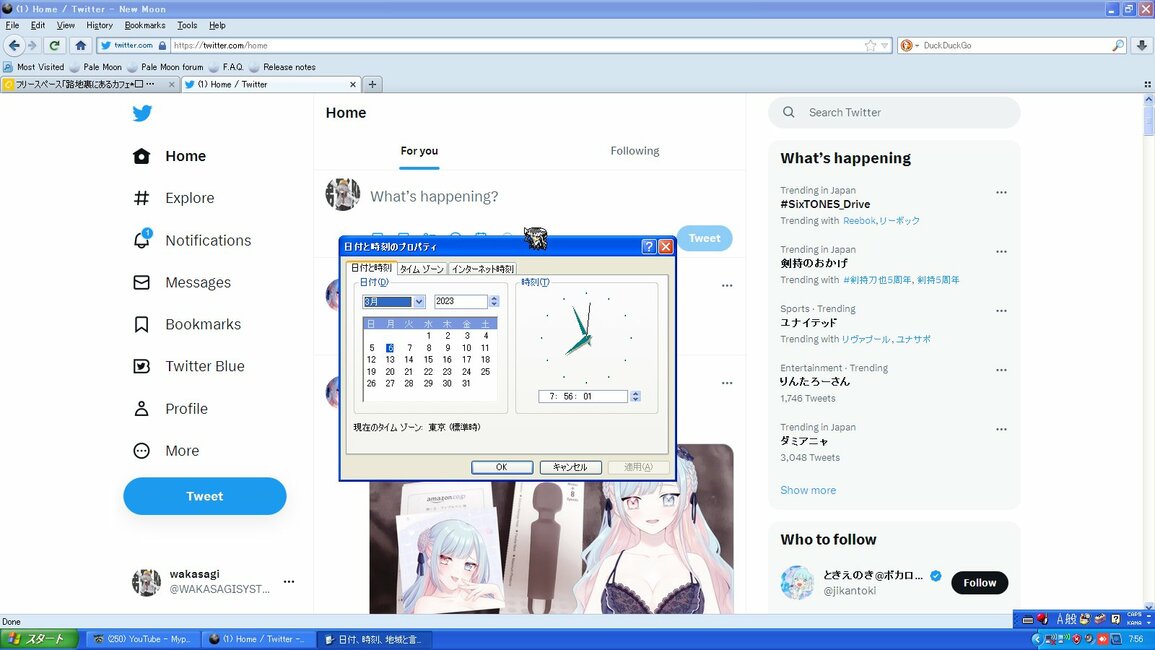Open Bookmarks in Twitter sidebar

tap(204, 324)
